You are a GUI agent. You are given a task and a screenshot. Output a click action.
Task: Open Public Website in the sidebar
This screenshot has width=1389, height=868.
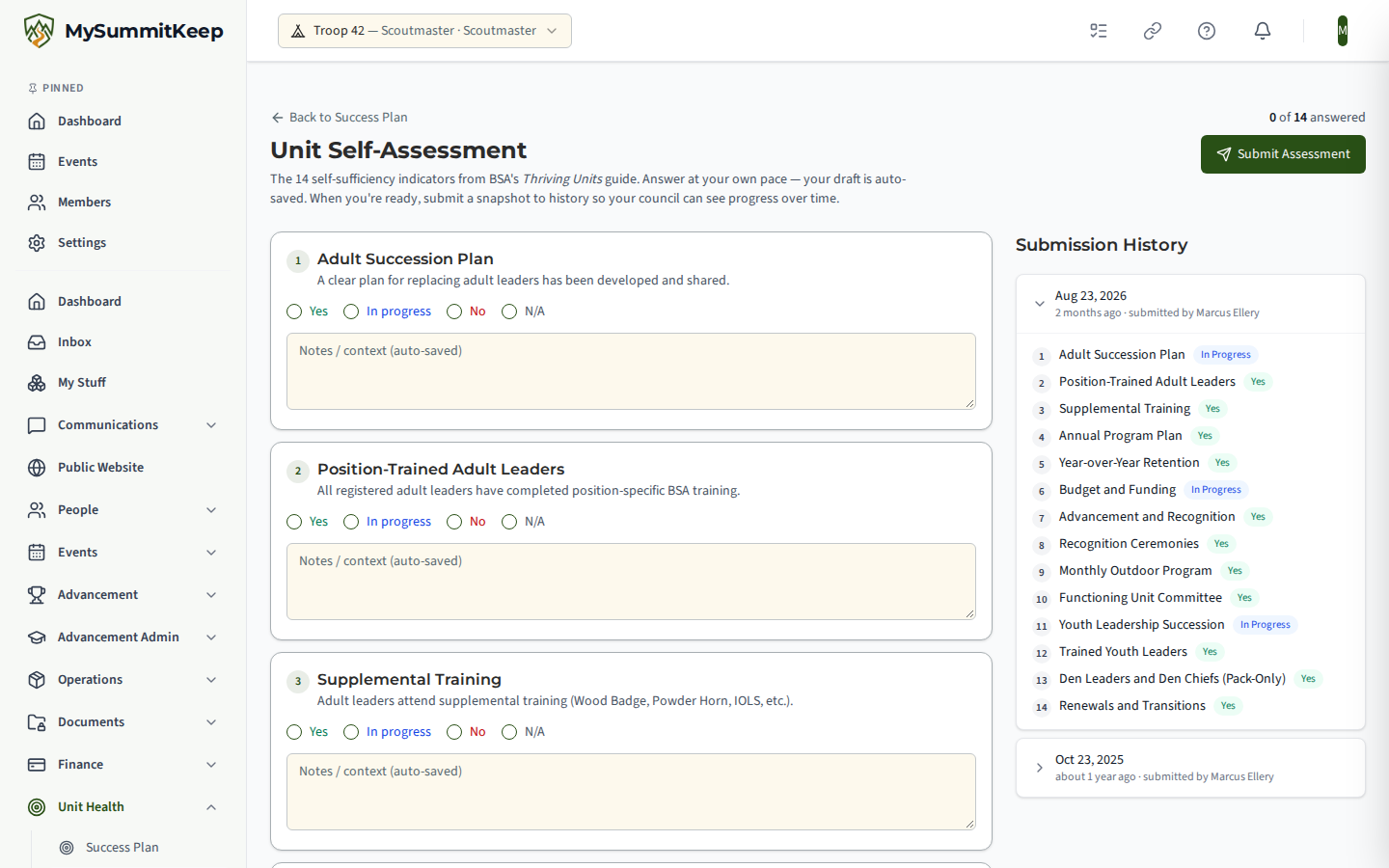pyautogui.click(x=123, y=467)
